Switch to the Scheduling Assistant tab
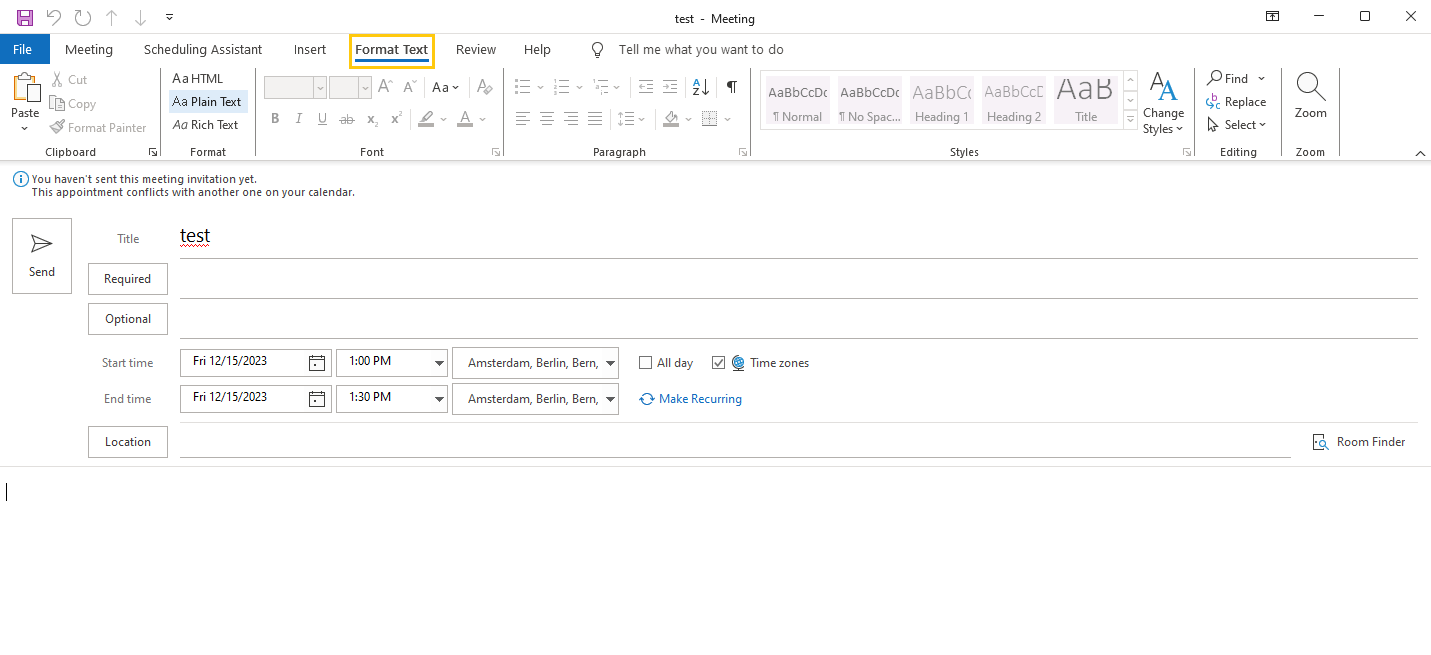 (x=203, y=50)
